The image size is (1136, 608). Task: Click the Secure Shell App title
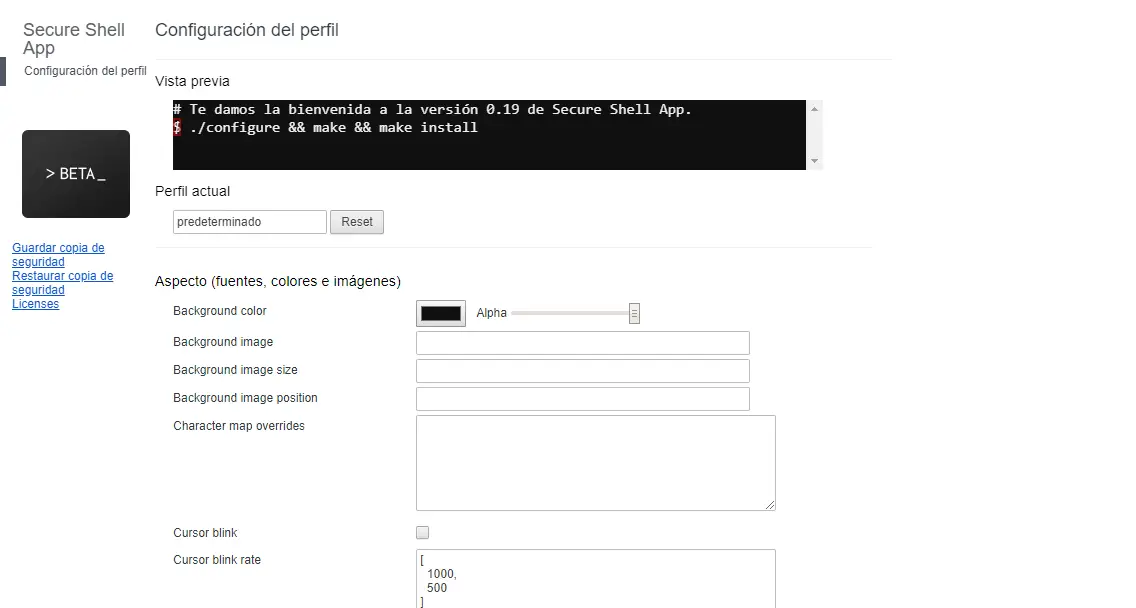tap(74, 39)
